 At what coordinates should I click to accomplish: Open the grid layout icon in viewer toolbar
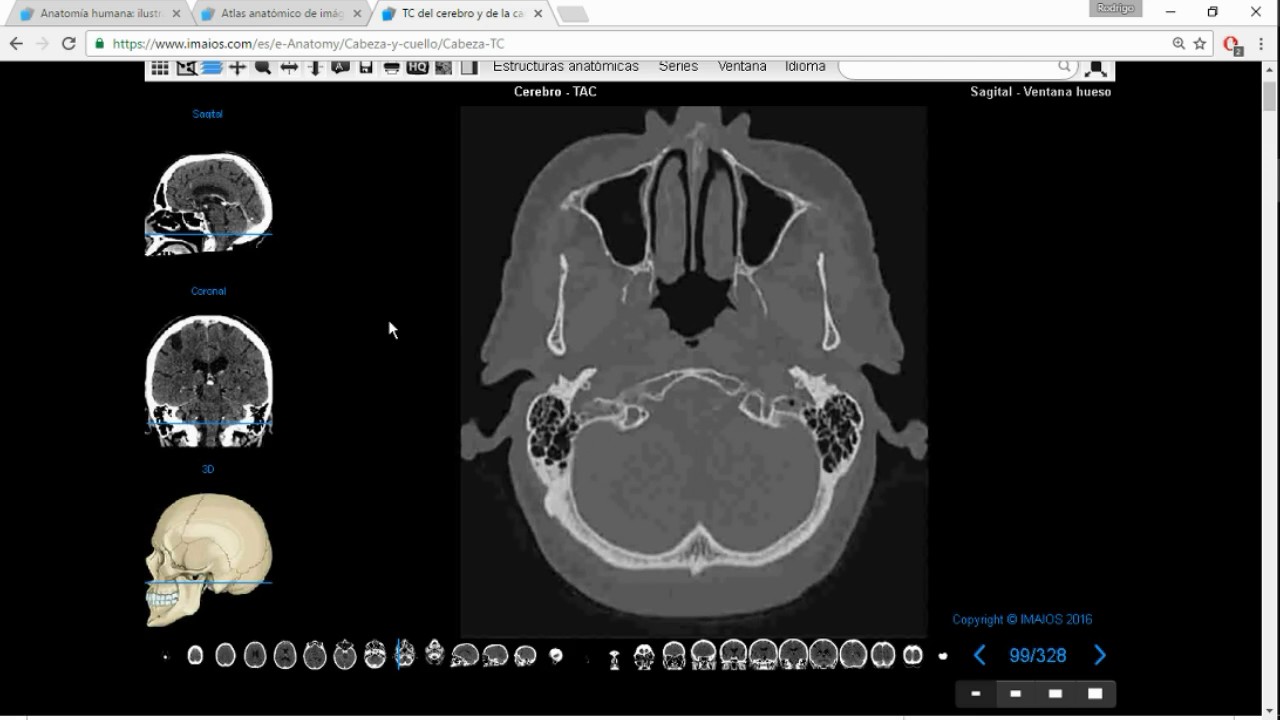[x=160, y=68]
